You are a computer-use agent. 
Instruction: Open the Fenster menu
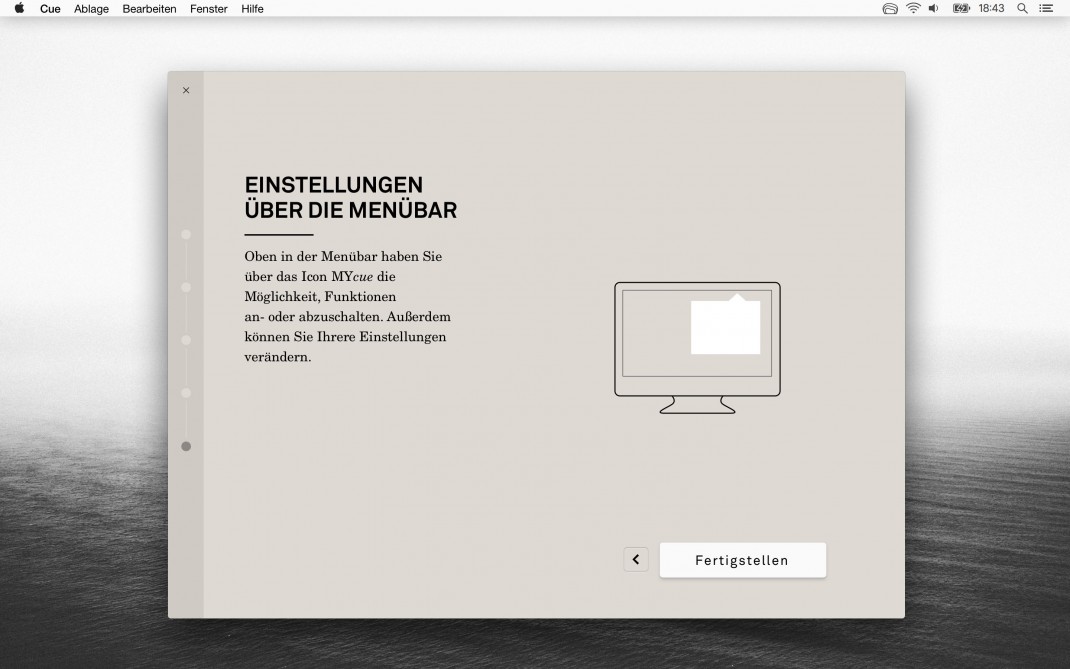pos(208,9)
